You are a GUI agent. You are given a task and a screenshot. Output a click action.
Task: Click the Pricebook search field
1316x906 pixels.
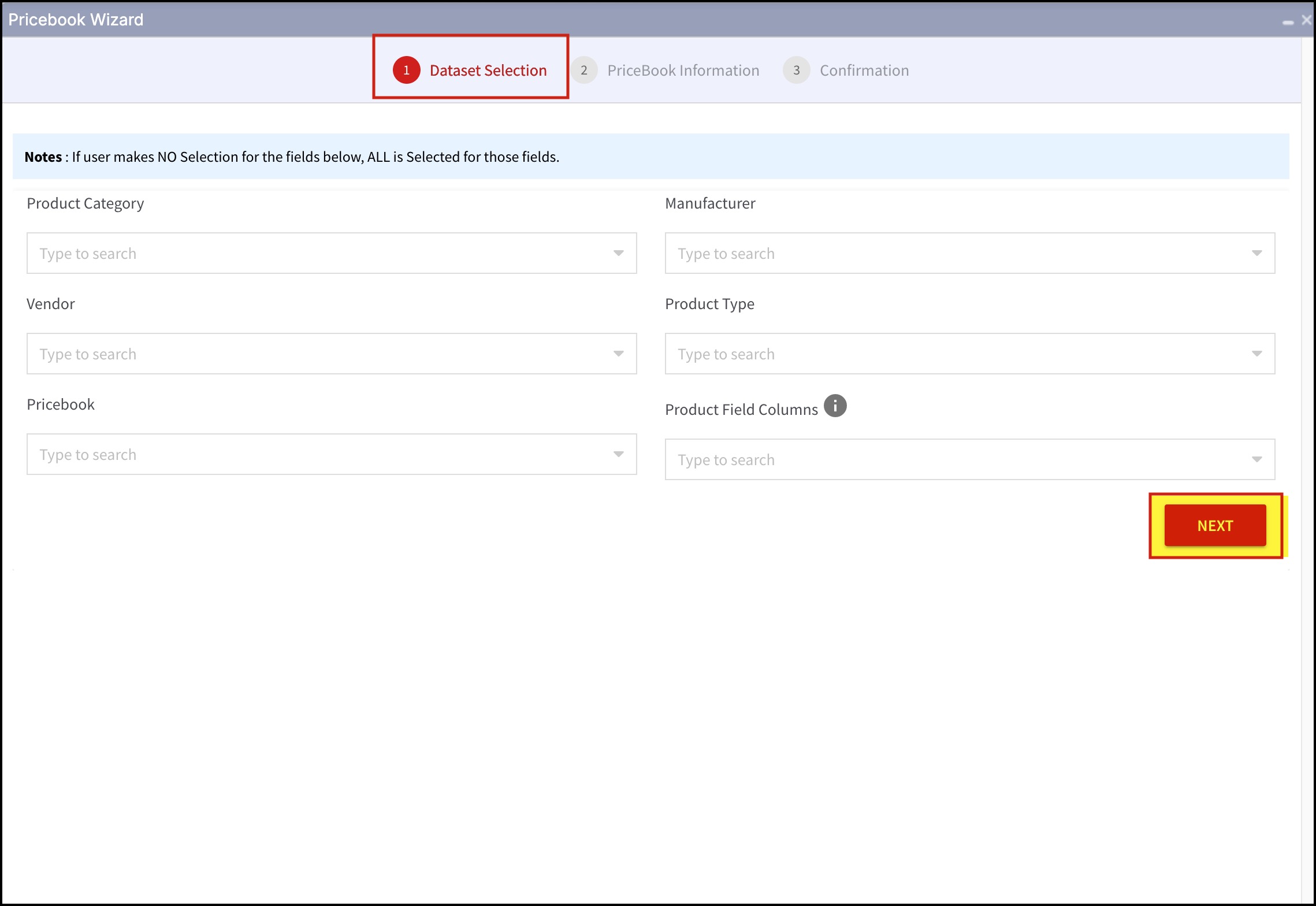click(332, 454)
